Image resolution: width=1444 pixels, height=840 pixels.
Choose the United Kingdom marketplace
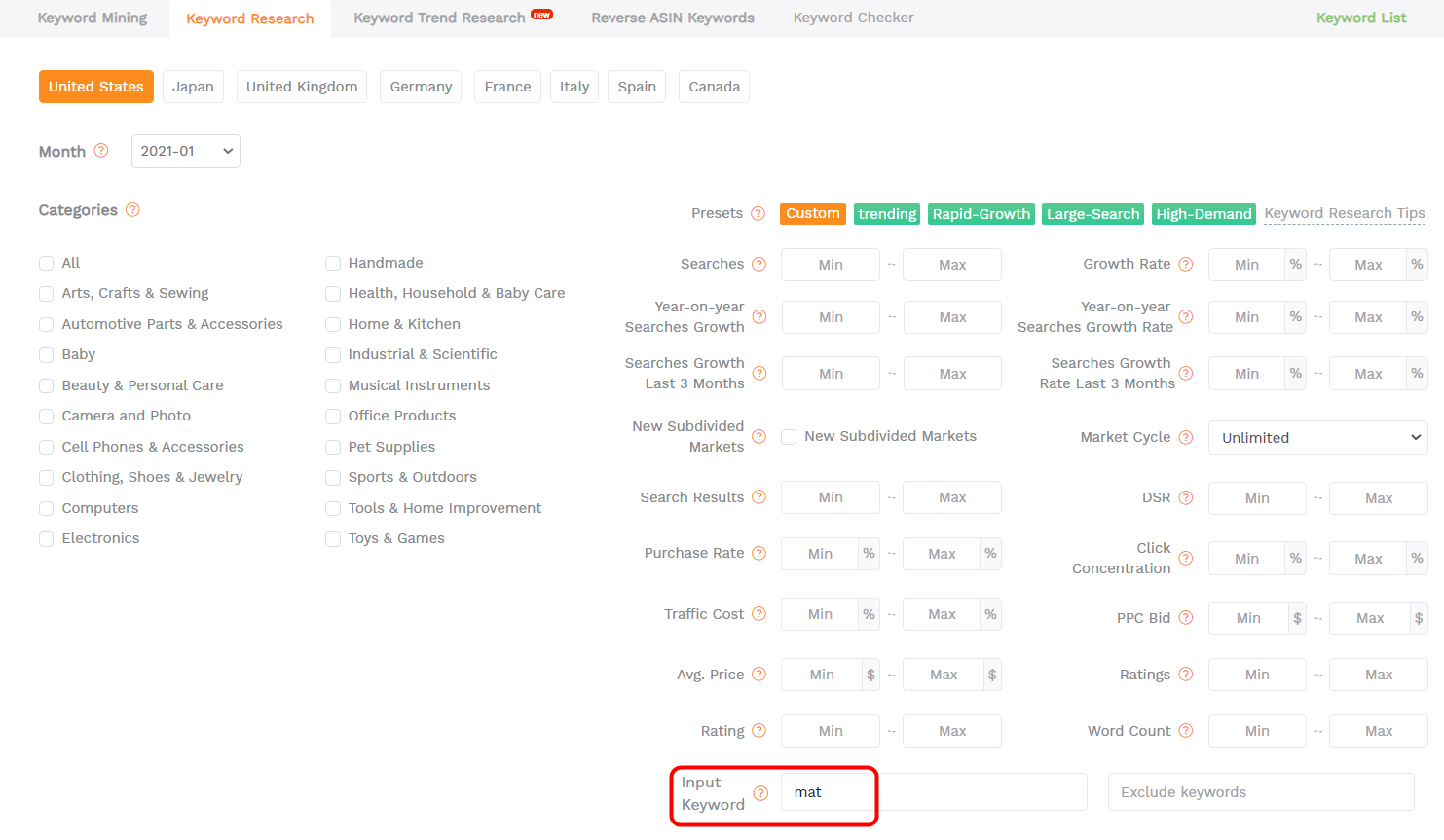302,87
